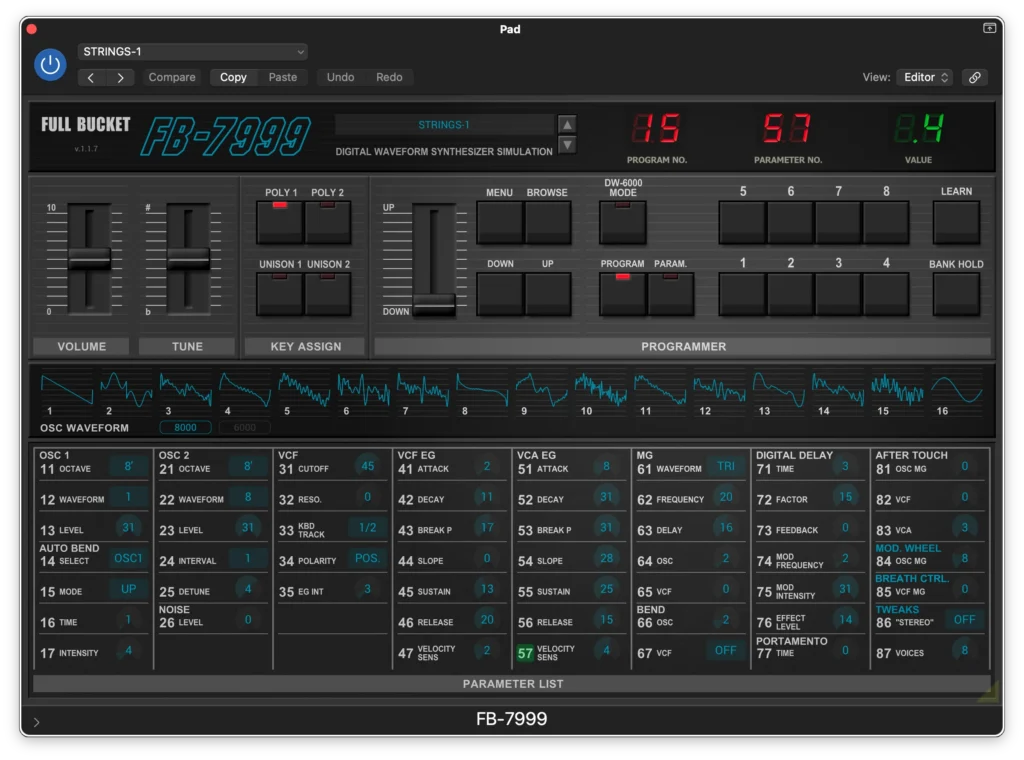Viewport: 1024px width, 760px height.
Task: Click the VOLUME slider handle
Action: click(x=89, y=259)
